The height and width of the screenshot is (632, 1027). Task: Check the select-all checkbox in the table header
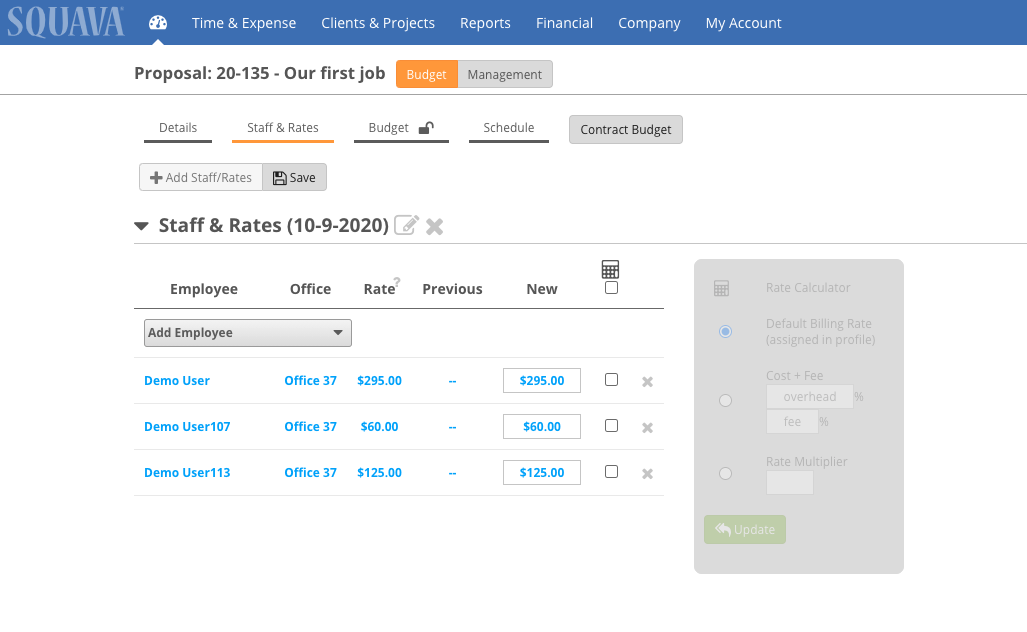[610, 288]
